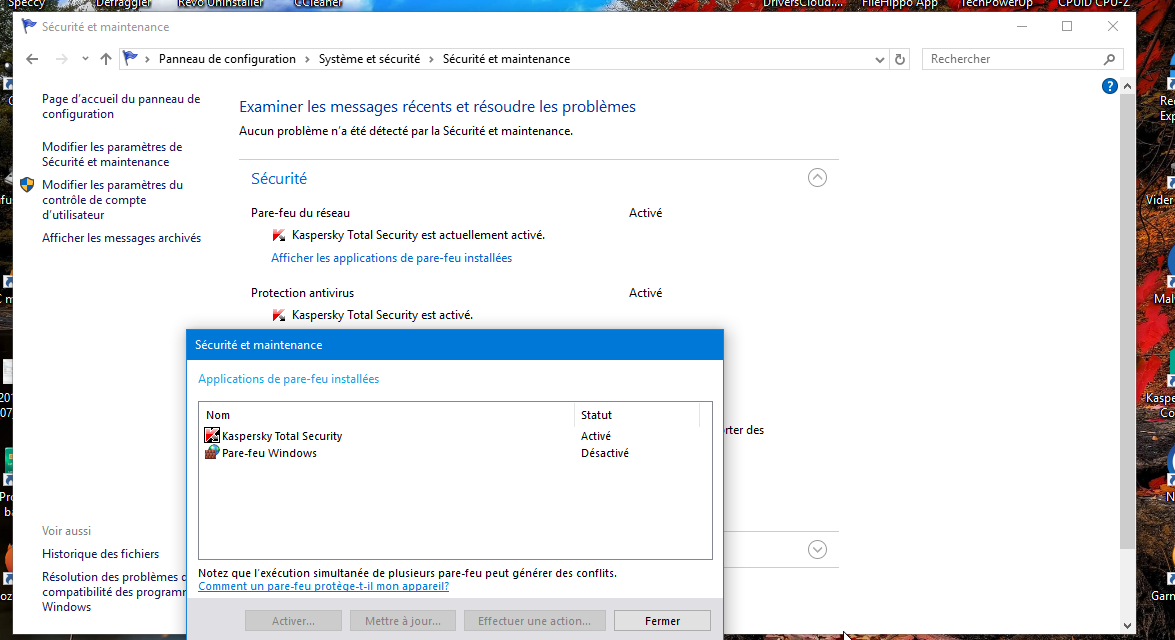Click the vertical scrollbar thumb

pos(1127,322)
